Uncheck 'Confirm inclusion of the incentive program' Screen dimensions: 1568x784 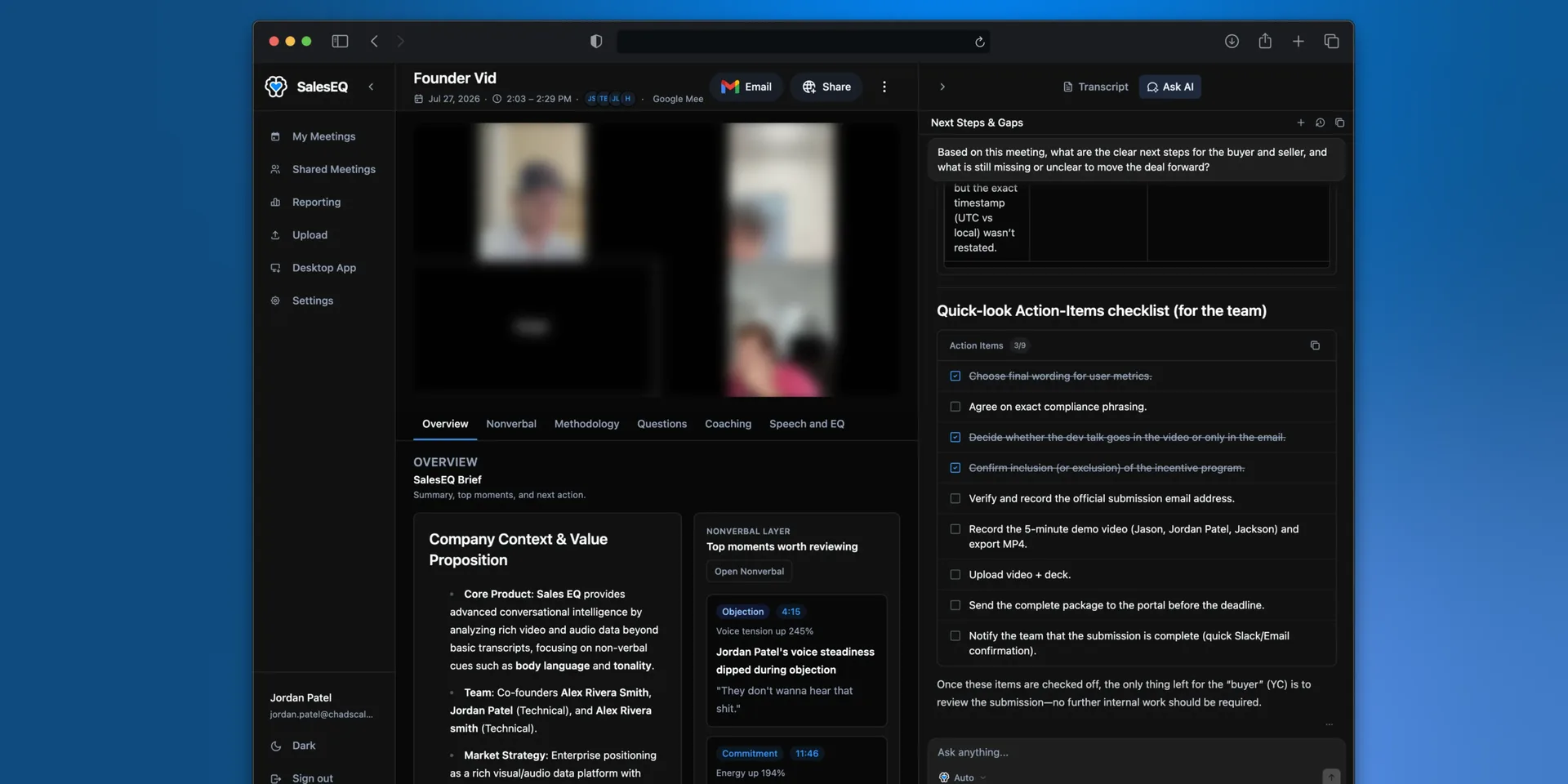point(955,468)
